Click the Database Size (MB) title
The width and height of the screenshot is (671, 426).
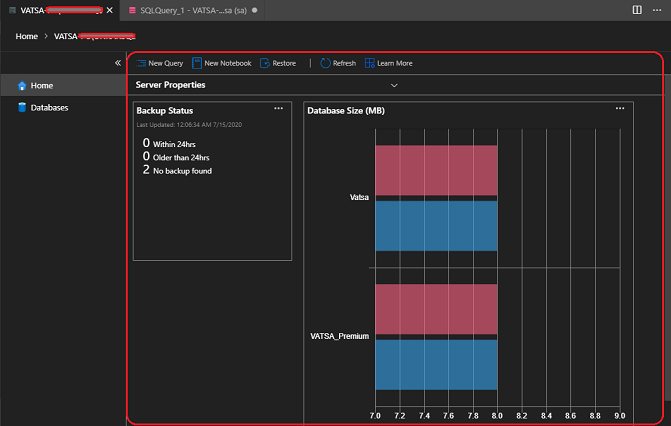346,110
